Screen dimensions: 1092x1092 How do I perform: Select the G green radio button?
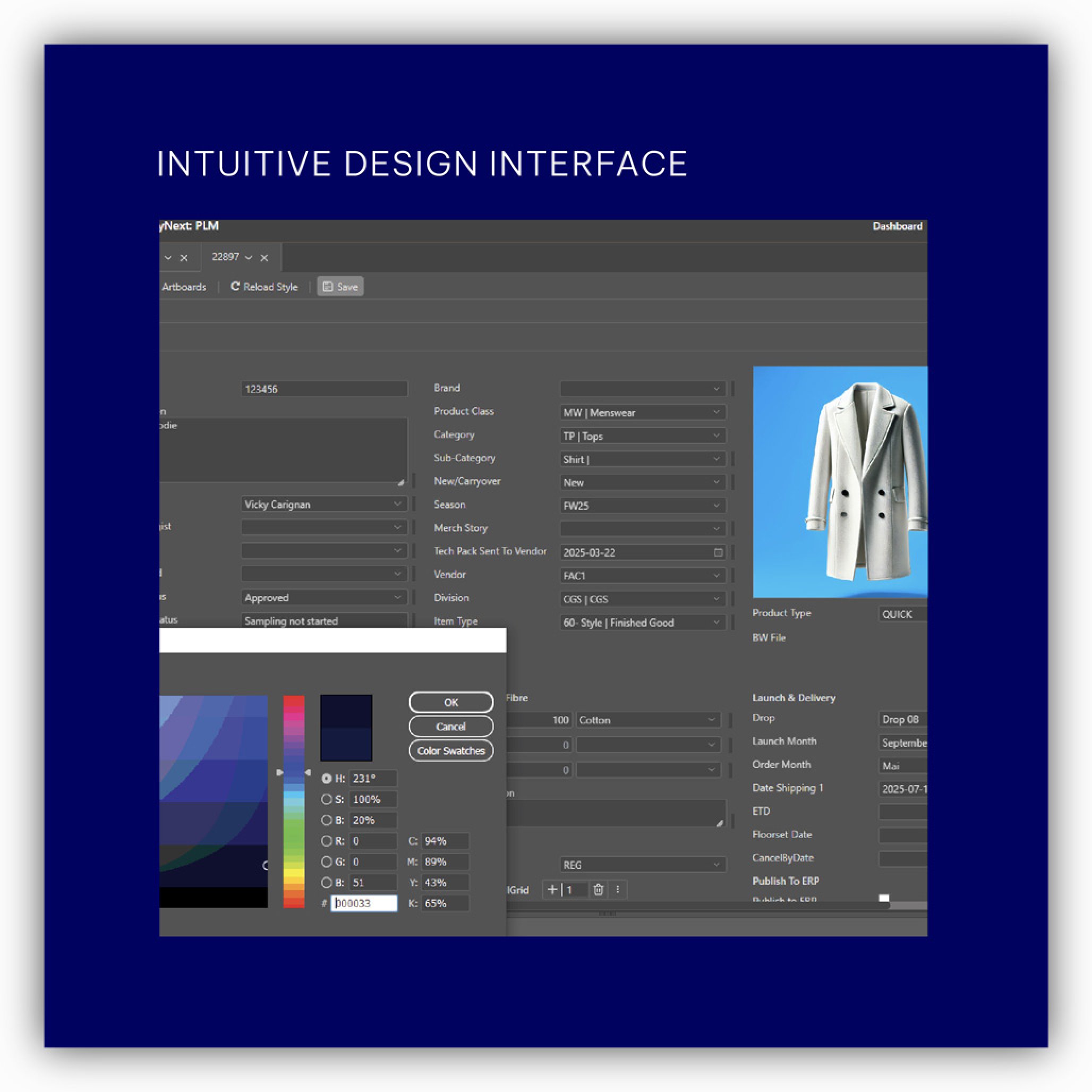(x=326, y=862)
